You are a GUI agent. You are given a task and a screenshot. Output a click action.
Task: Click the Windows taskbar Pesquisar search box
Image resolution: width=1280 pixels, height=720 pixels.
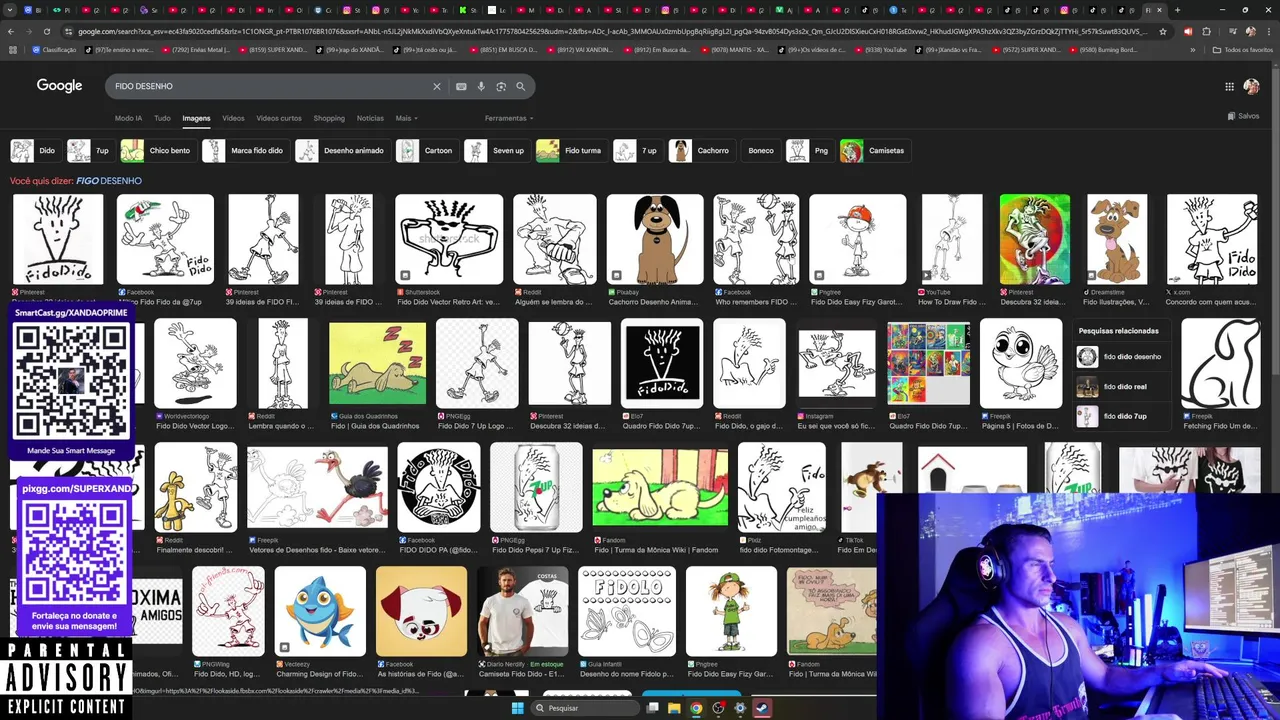tap(583, 708)
